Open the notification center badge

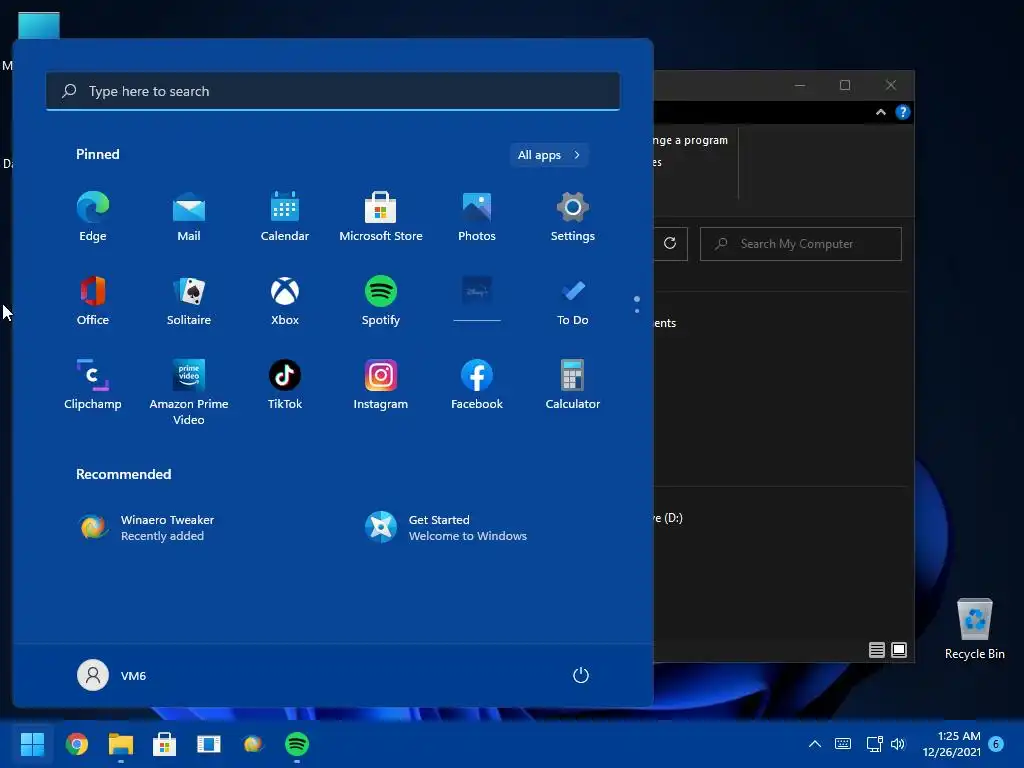[997, 744]
